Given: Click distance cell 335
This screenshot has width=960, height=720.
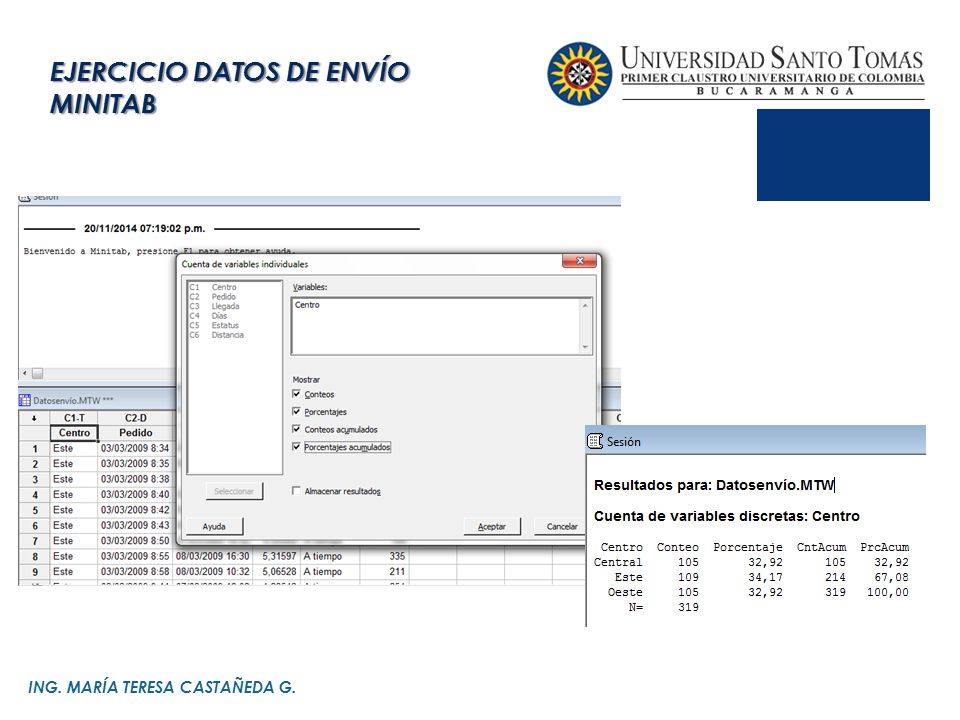Looking at the screenshot, I should [x=384, y=557].
